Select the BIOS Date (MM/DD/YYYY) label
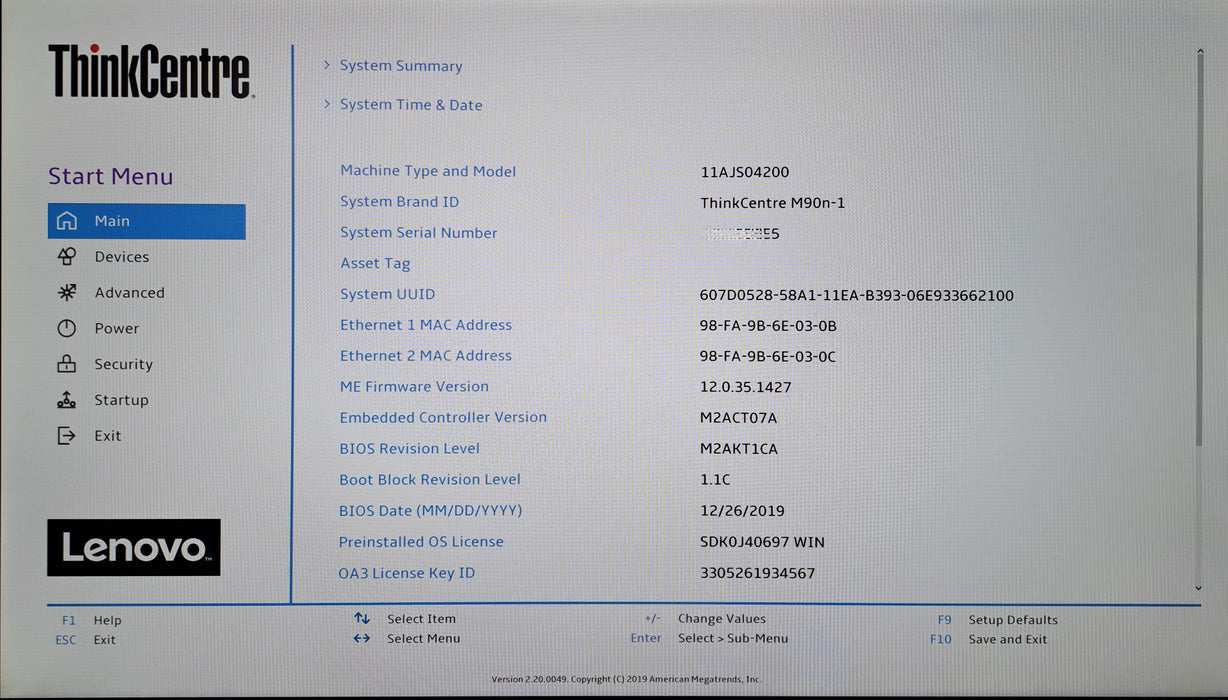This screenshot has height=700, width=1228. pyautogui.click(x=431, y=511)
